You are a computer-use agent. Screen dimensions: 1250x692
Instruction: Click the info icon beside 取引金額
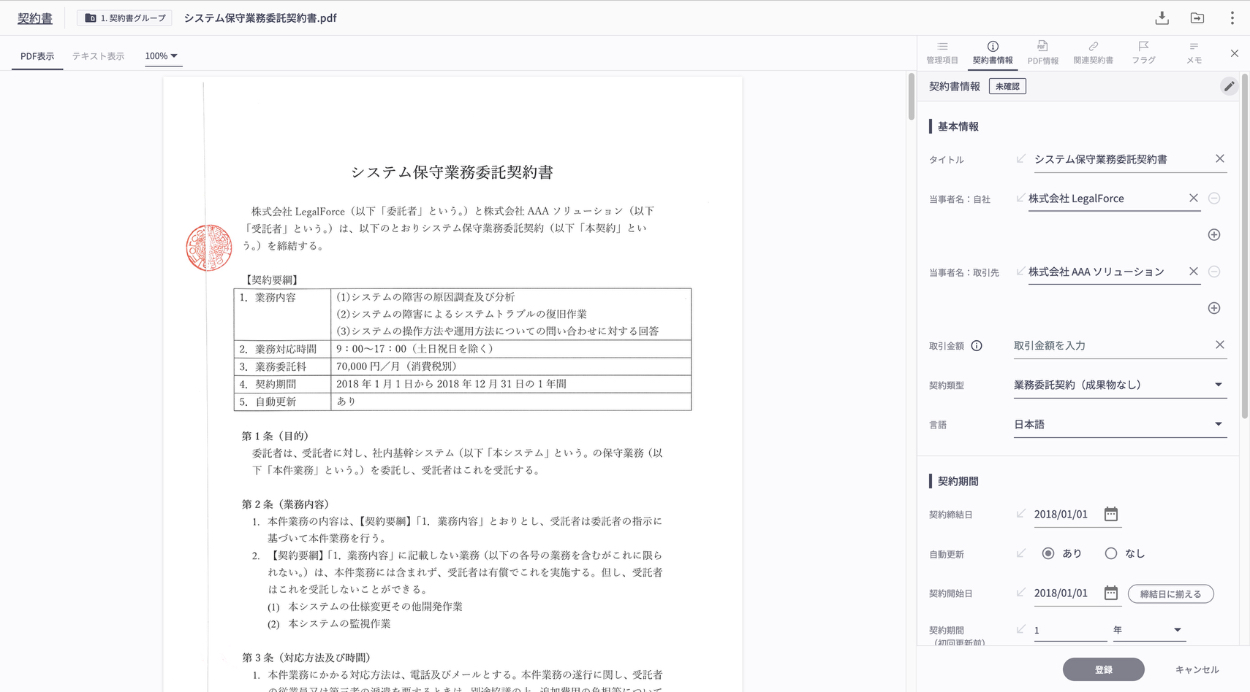click(977, 346)
